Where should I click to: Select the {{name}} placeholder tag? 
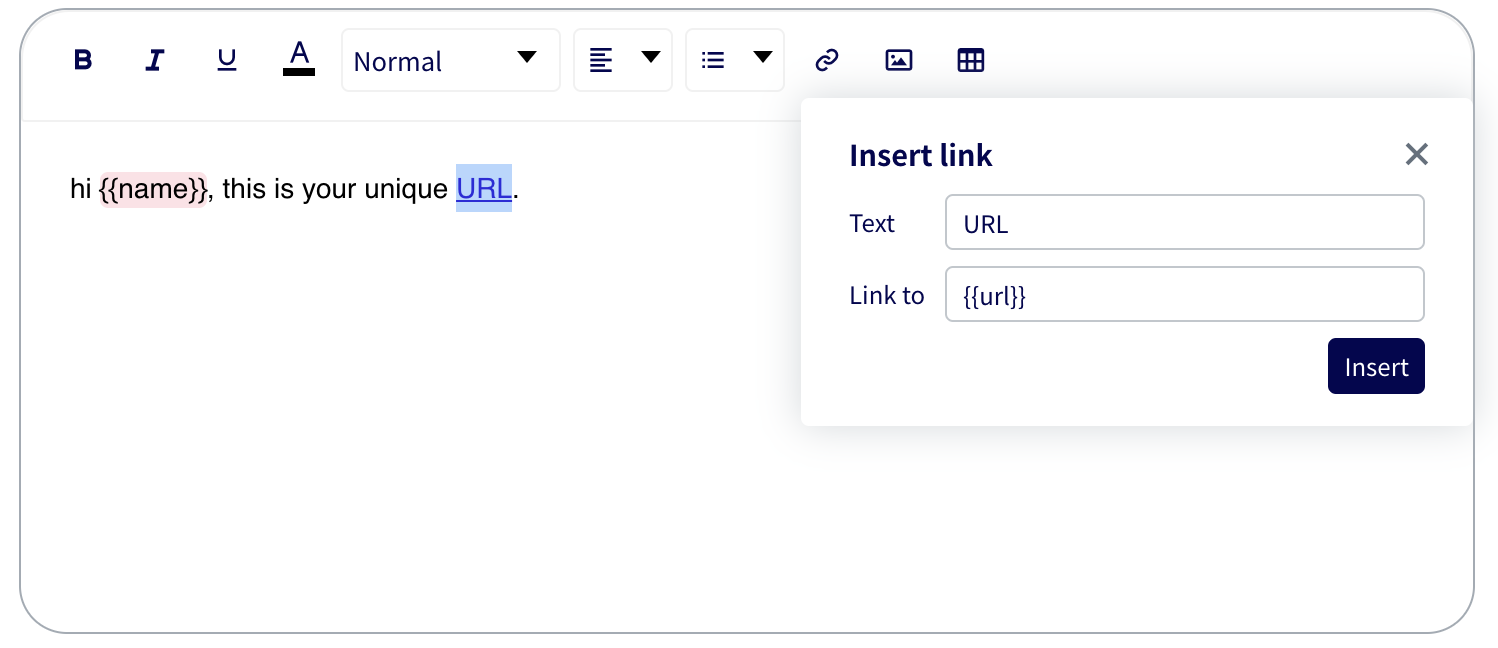point(154,189)
